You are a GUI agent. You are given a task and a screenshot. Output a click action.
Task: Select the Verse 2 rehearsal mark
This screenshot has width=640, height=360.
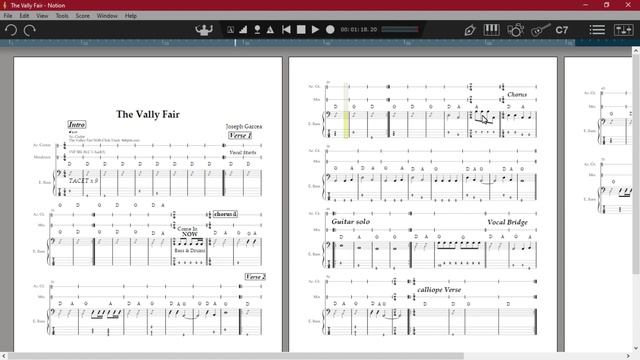click(x=255, y=277)
